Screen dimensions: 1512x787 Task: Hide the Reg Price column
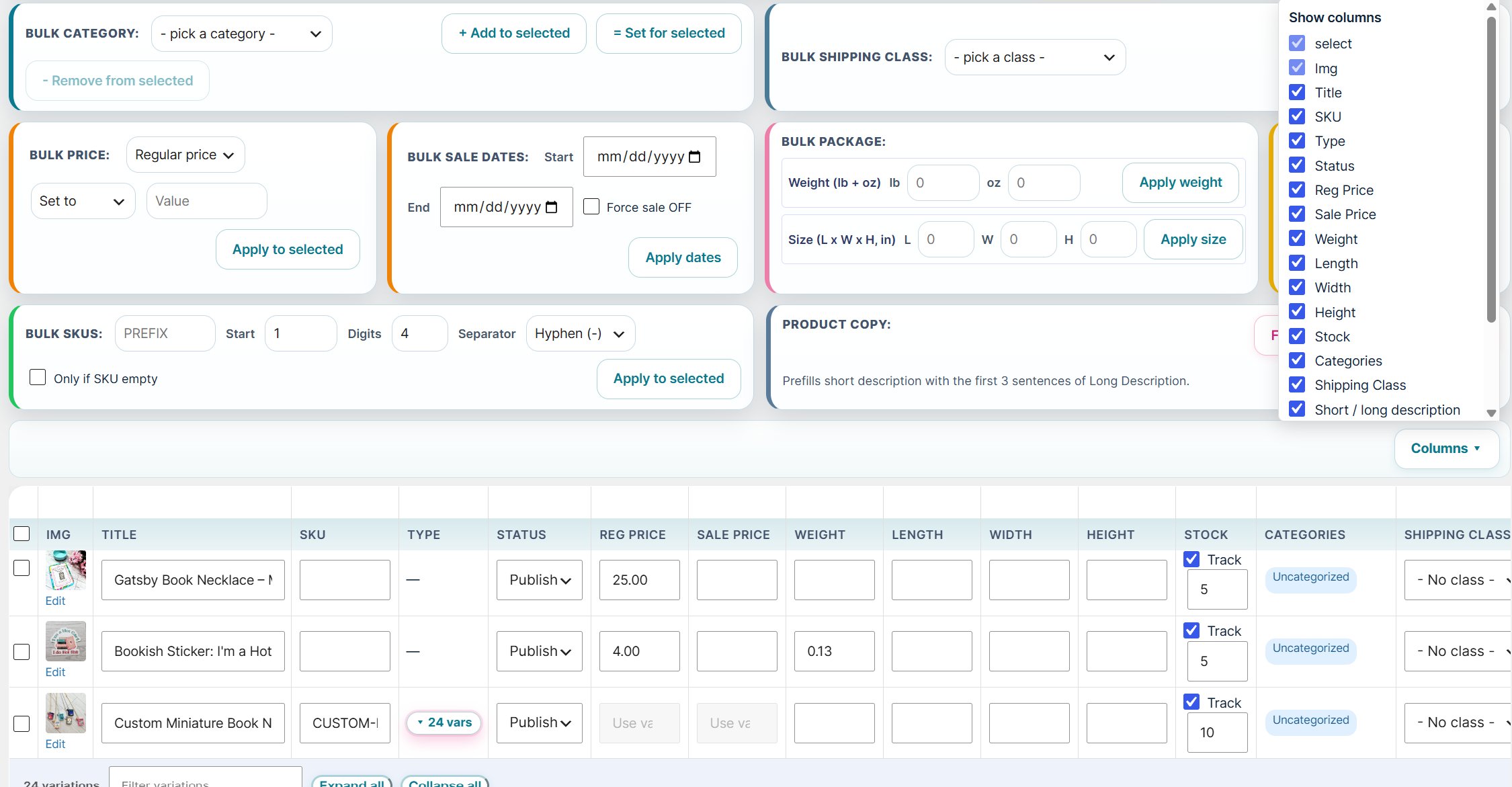point(1297,190)
